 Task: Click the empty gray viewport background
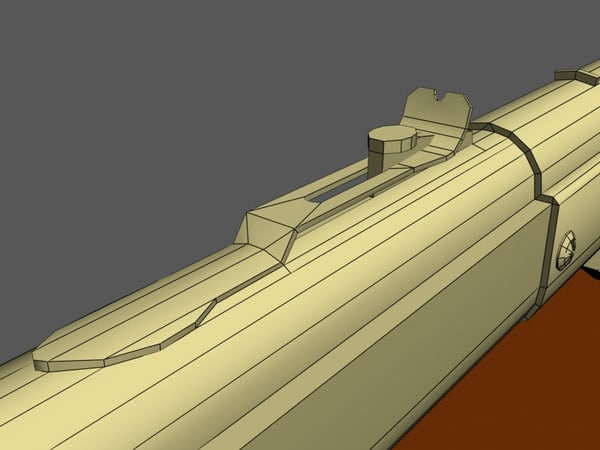pyautogui.click(x=150, y=120)
